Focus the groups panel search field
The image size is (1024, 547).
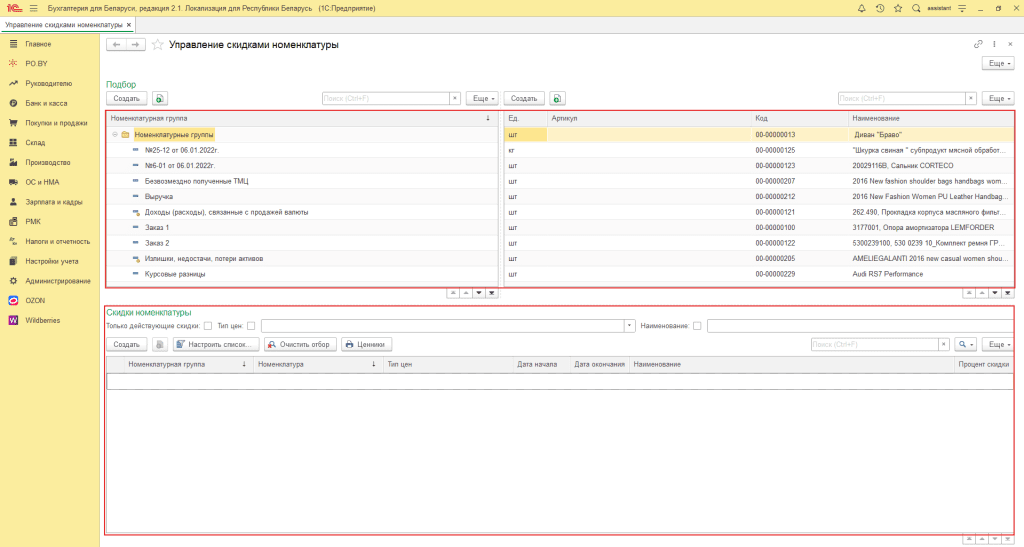[386, 99]
